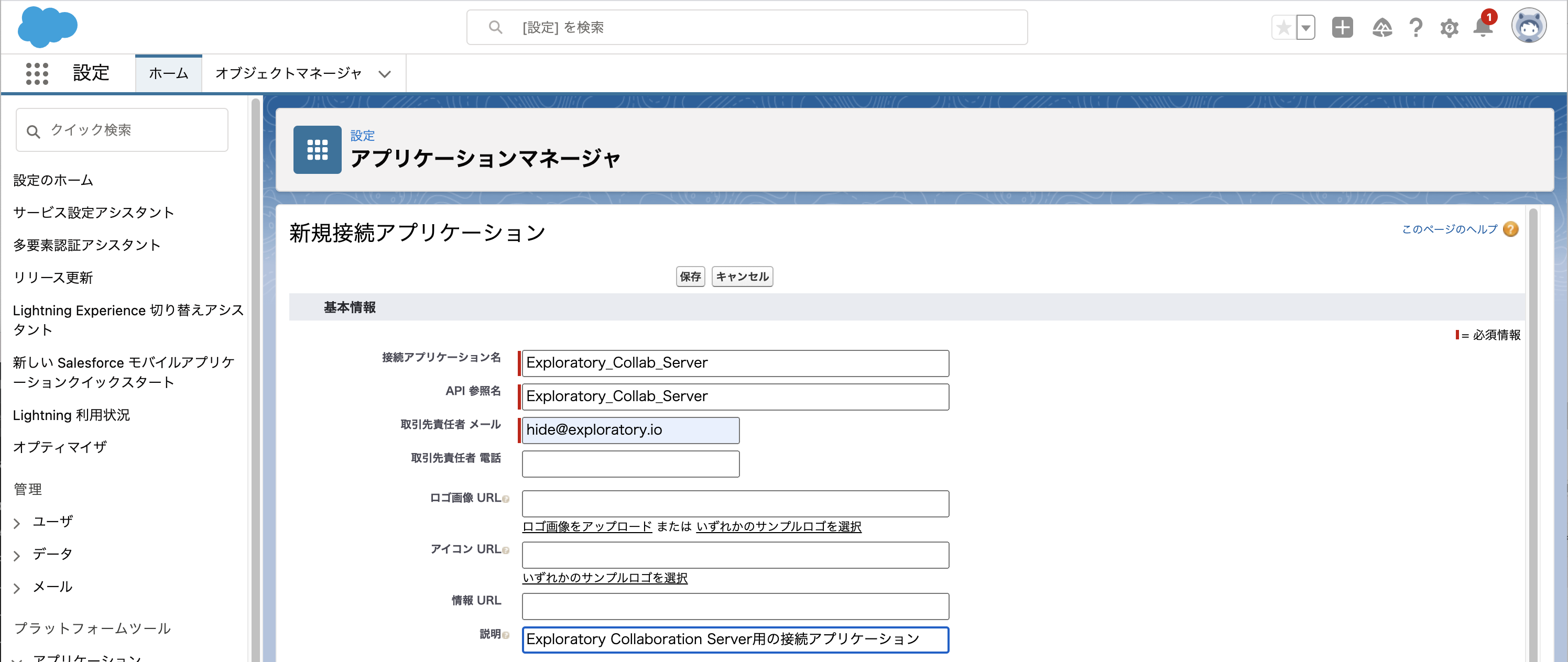Image resolution: width=1568 pixels, height=662 pixels.
Task: Open the Salesforce cloud logo home
Action: pyautogui.click(x=48, y=27)
